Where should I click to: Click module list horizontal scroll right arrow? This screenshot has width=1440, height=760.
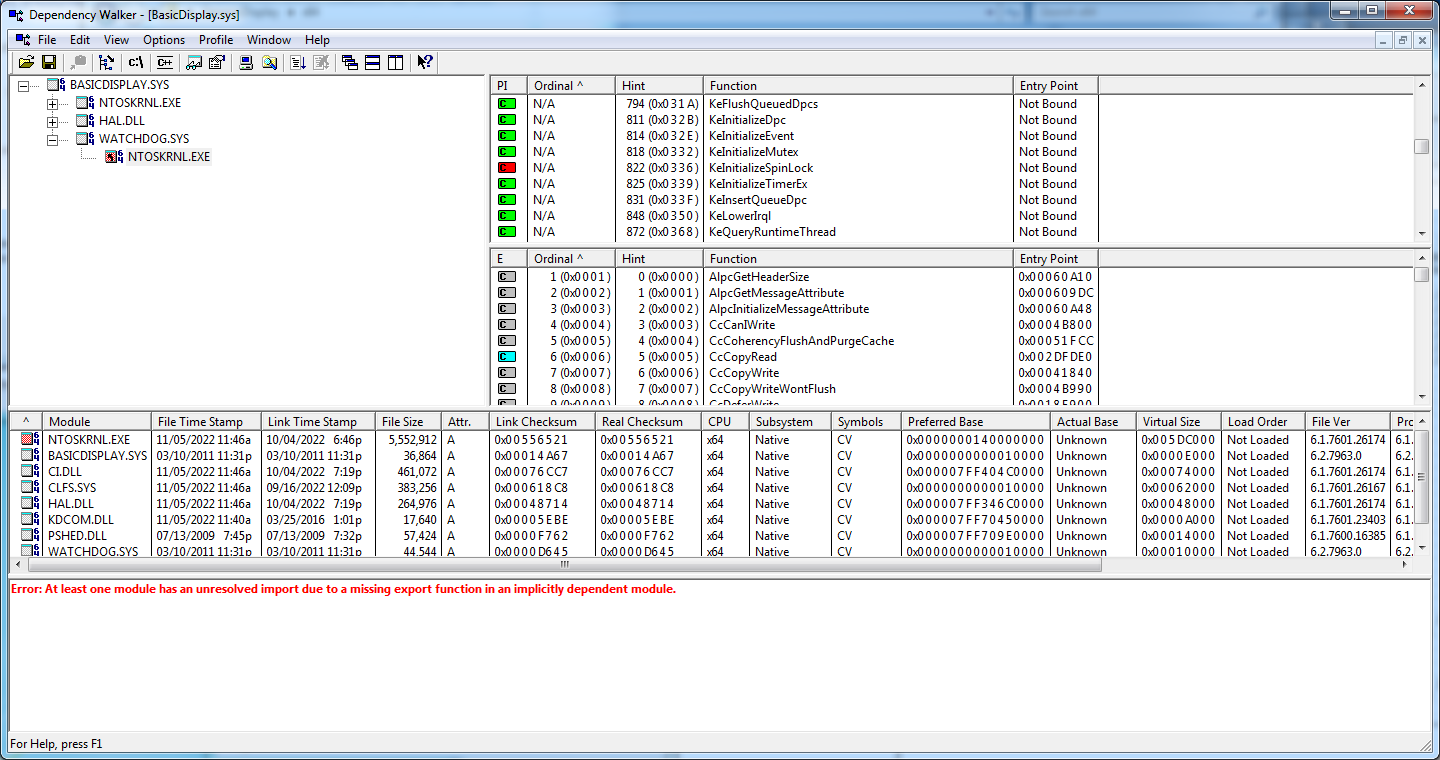pos(1407,566)
